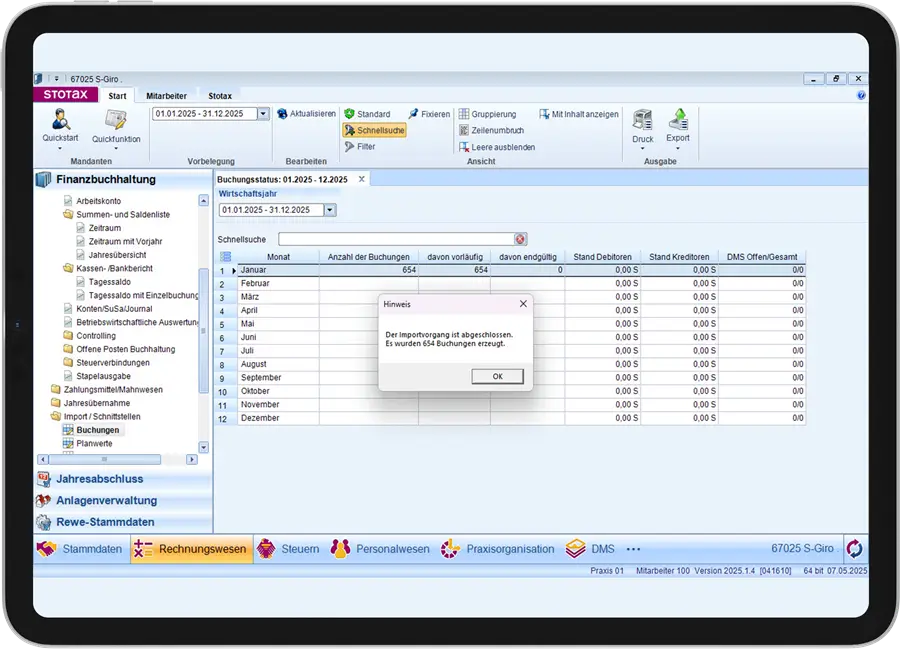900x649 pixels.
Task: Click into the Schnellsuche input field
Action: click(x=396, y=239)
